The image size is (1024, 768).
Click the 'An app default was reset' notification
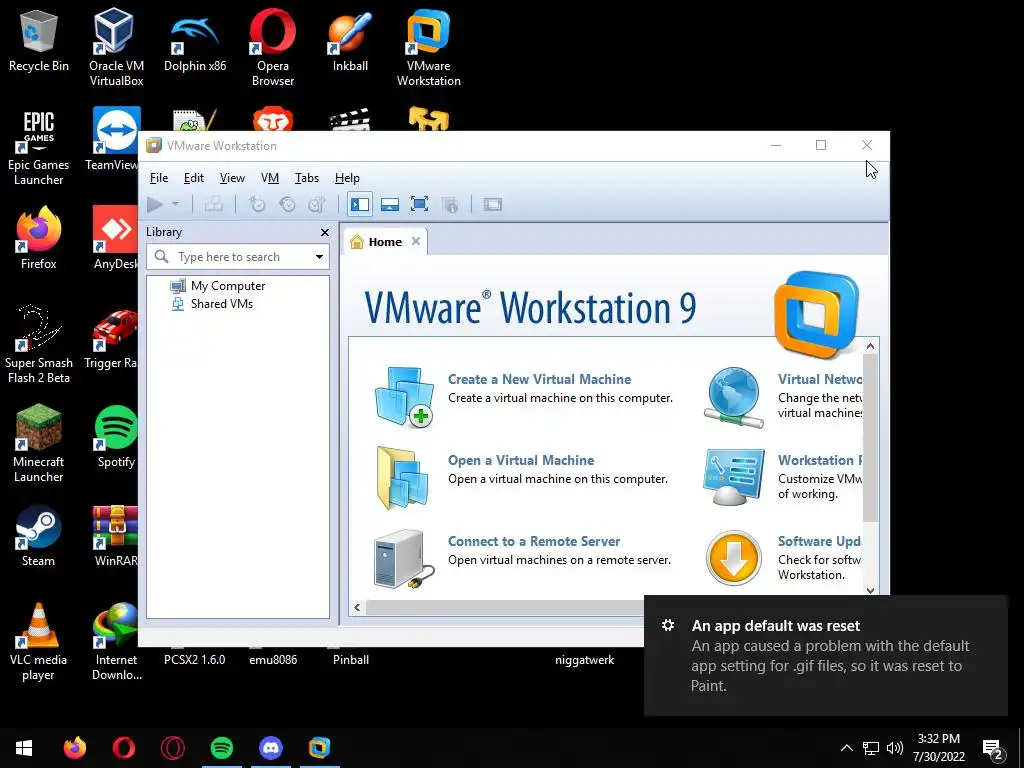click(x=825, y=655)
